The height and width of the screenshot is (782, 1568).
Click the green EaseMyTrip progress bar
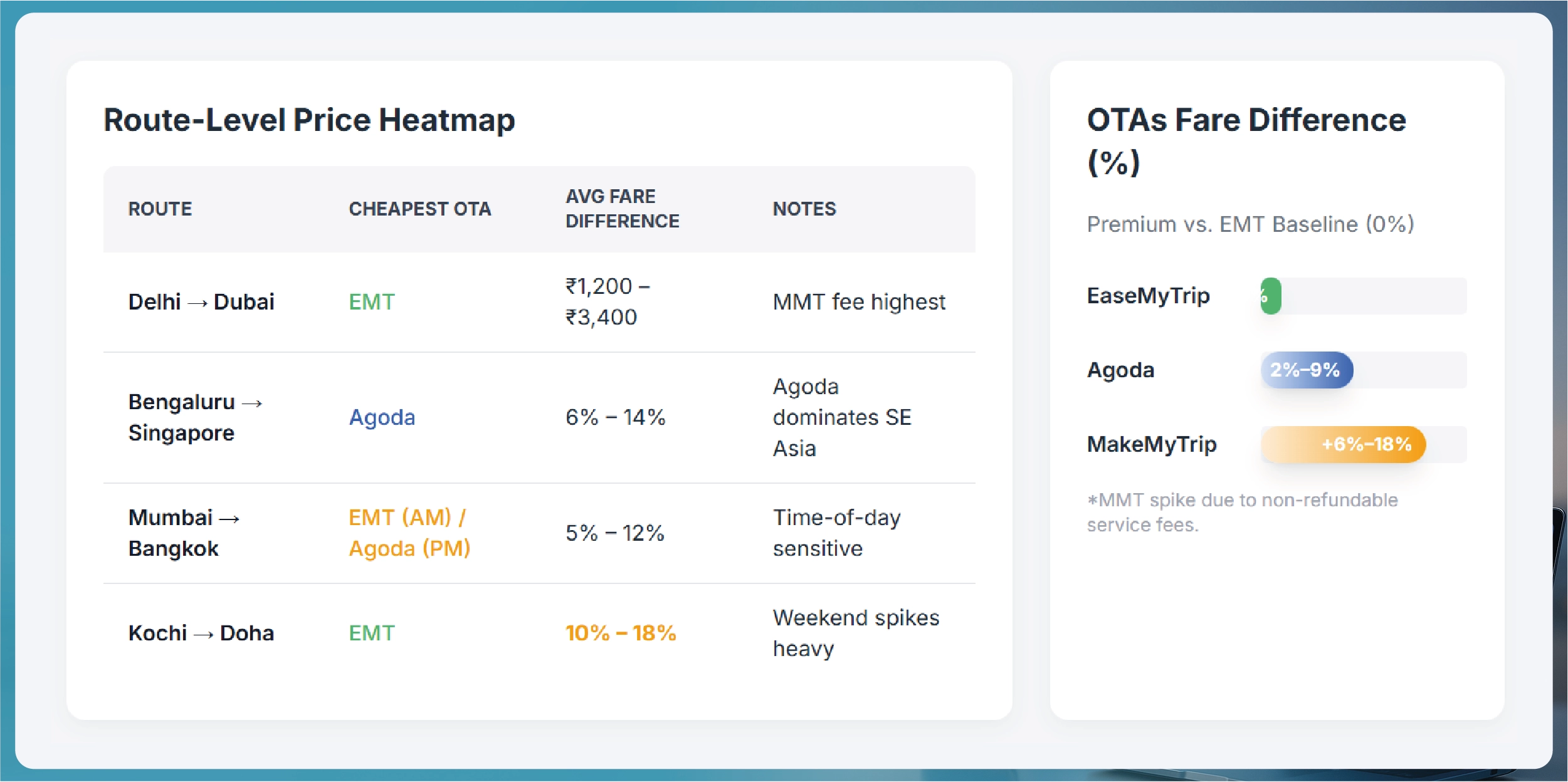[x=1271, y=296]
